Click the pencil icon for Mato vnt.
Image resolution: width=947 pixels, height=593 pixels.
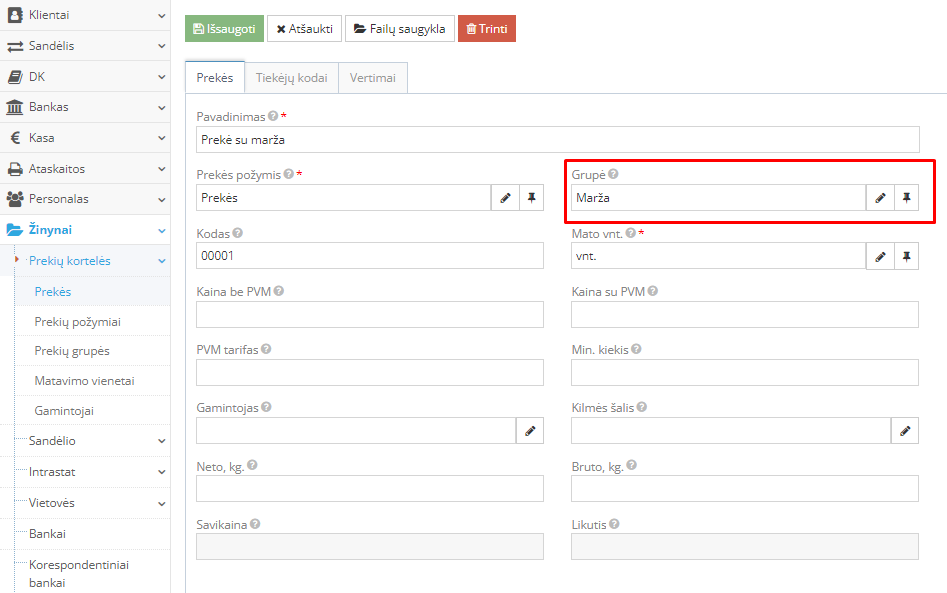coord(880,257)
